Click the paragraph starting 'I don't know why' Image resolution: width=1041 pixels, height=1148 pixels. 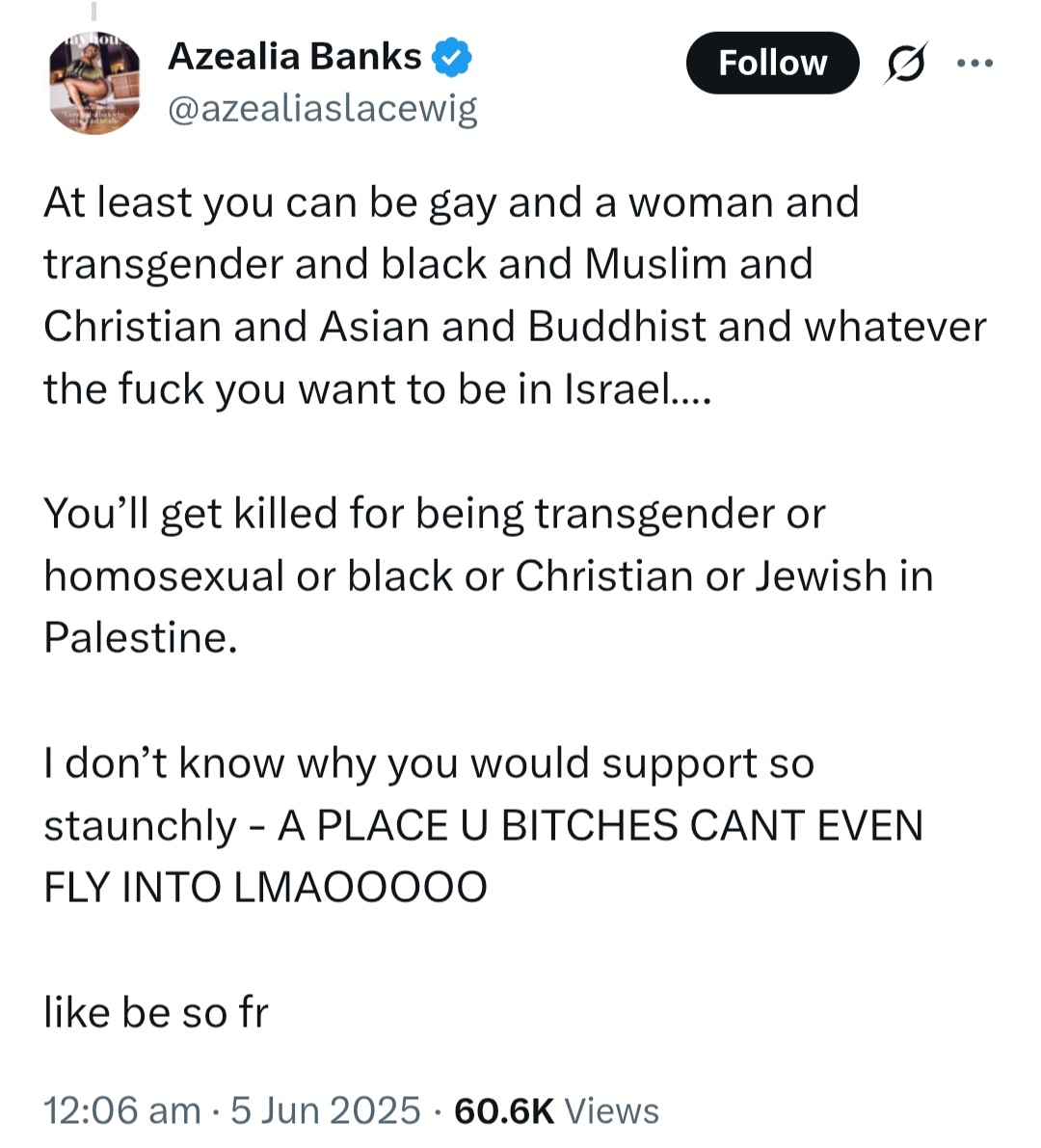(x=483, y=824)
